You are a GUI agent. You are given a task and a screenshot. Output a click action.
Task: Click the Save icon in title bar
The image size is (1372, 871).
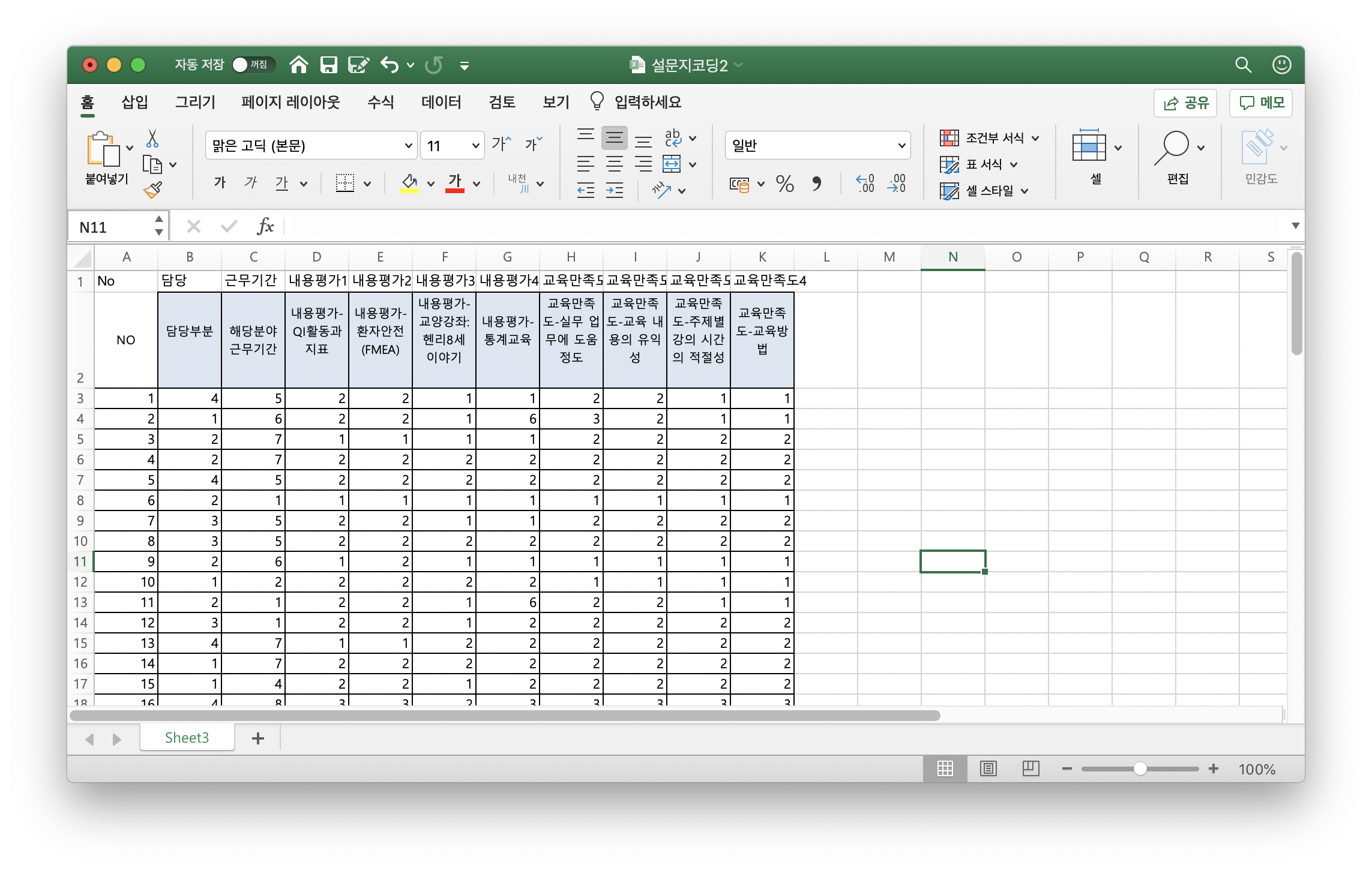pos(329,65)
